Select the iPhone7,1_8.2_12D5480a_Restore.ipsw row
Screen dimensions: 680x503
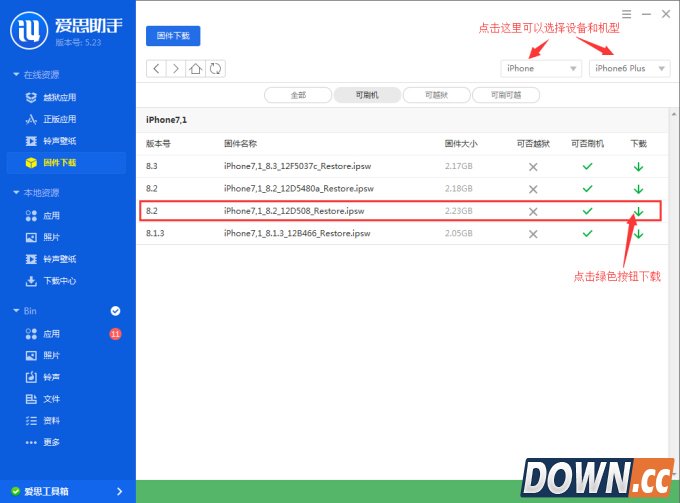pyautogui.click(x=298, y=188)
